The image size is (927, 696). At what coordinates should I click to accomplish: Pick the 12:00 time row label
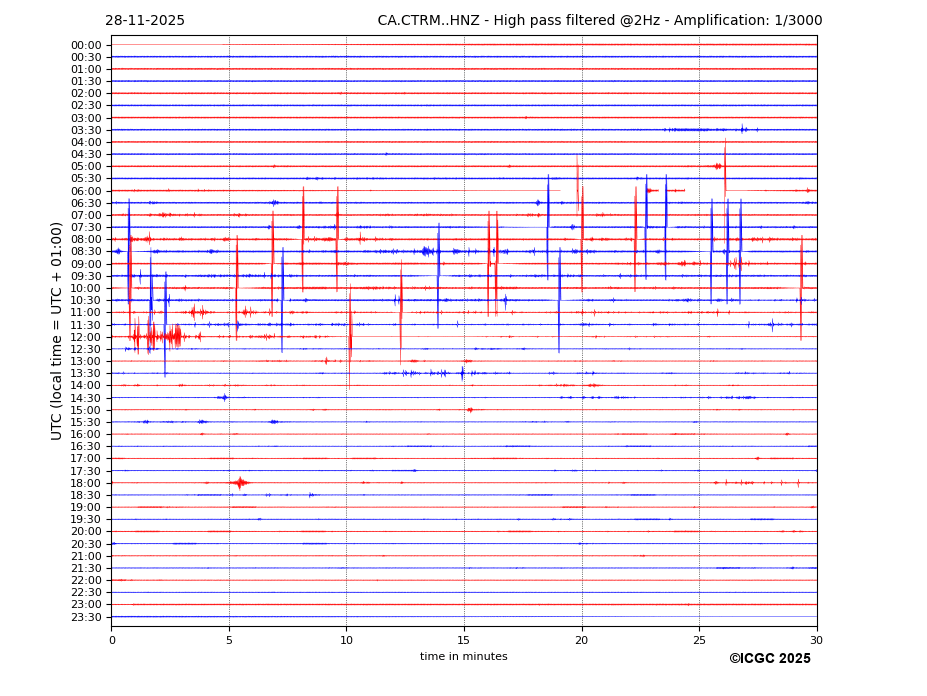coord(85,337)
